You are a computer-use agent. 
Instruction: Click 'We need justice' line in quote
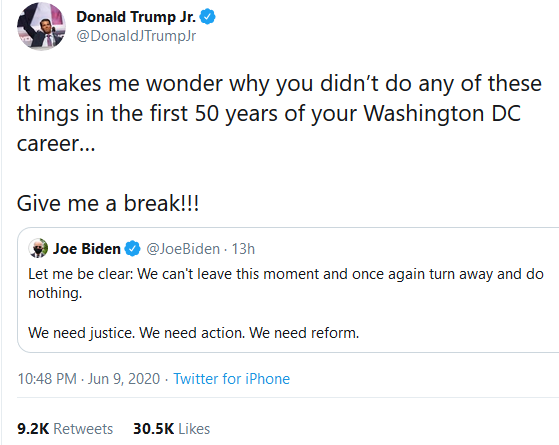194,333
